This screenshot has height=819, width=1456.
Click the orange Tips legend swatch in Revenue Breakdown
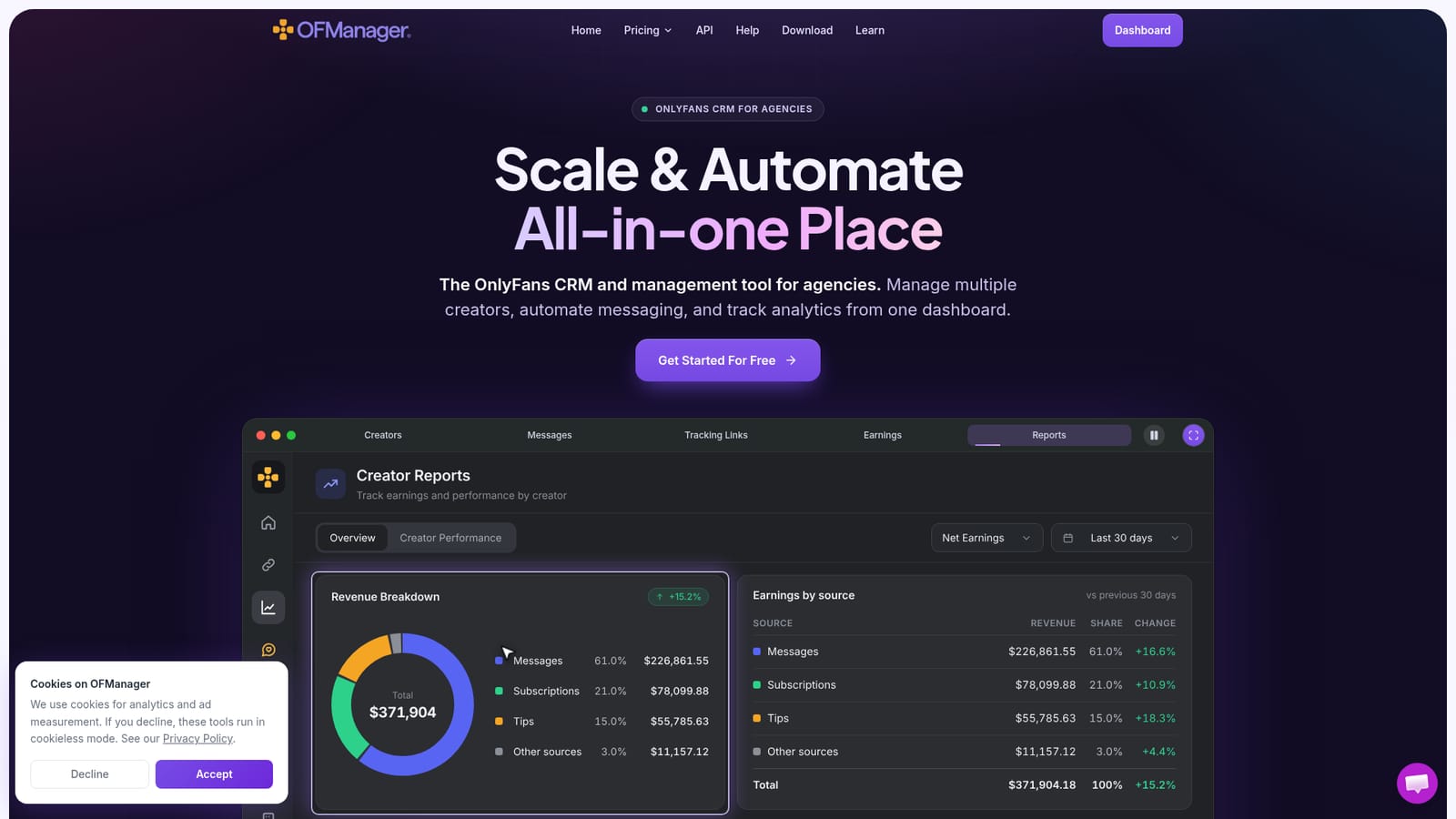tap(499, 722)
